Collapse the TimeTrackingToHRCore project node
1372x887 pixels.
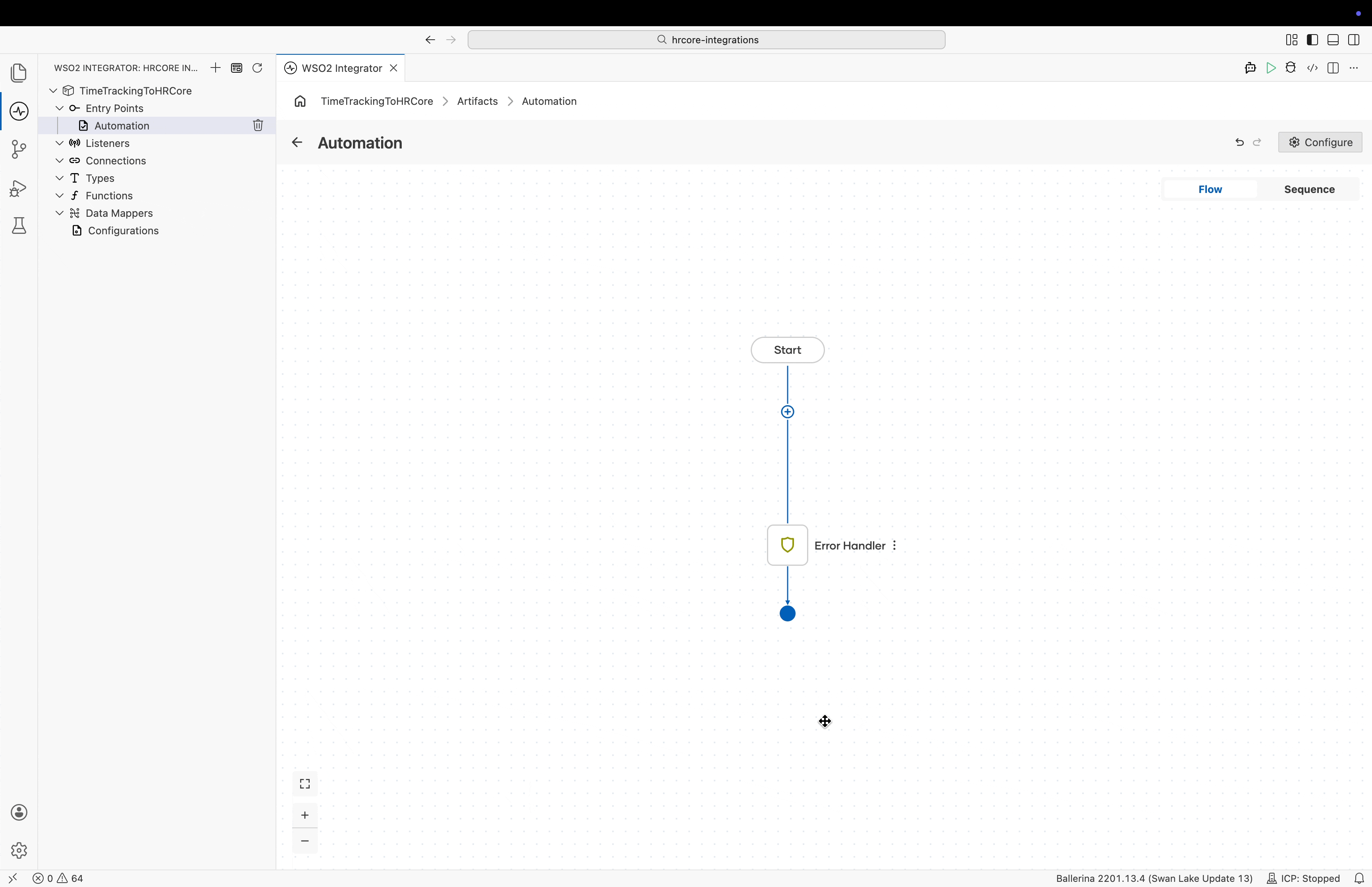click(53, 91)
